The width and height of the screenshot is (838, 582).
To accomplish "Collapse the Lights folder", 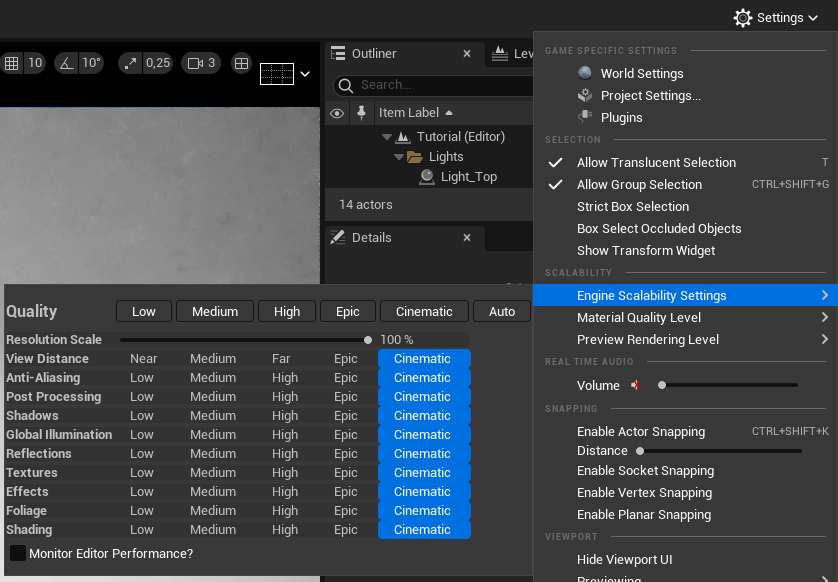I will point(399,157).
